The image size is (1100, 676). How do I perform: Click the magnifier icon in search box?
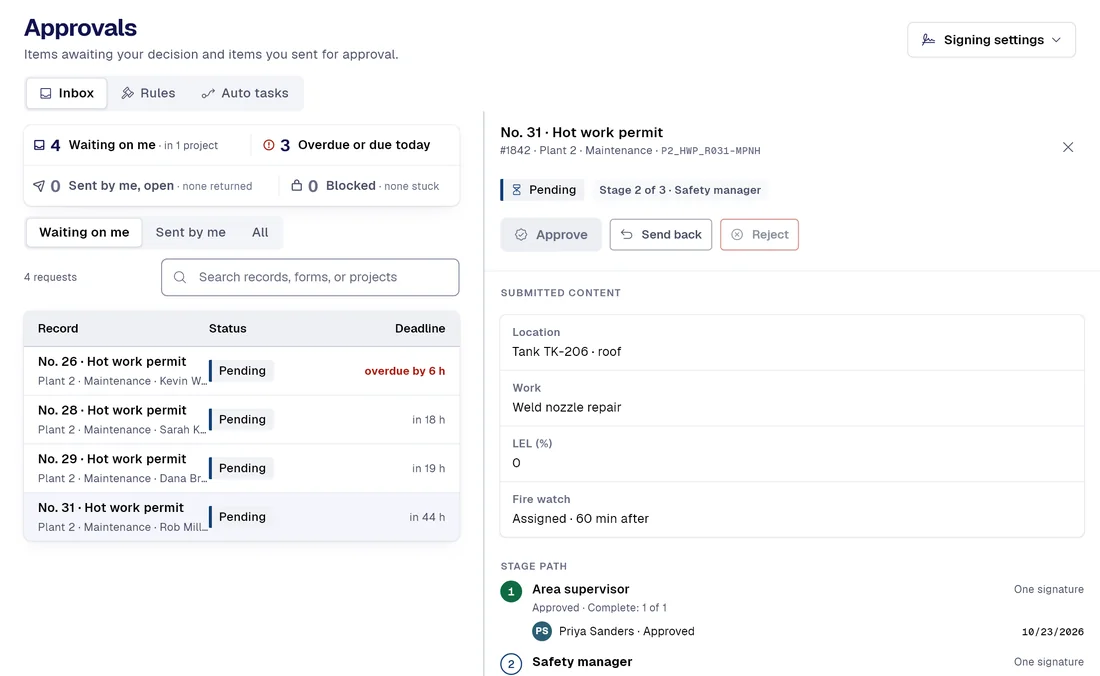(180, 277)
